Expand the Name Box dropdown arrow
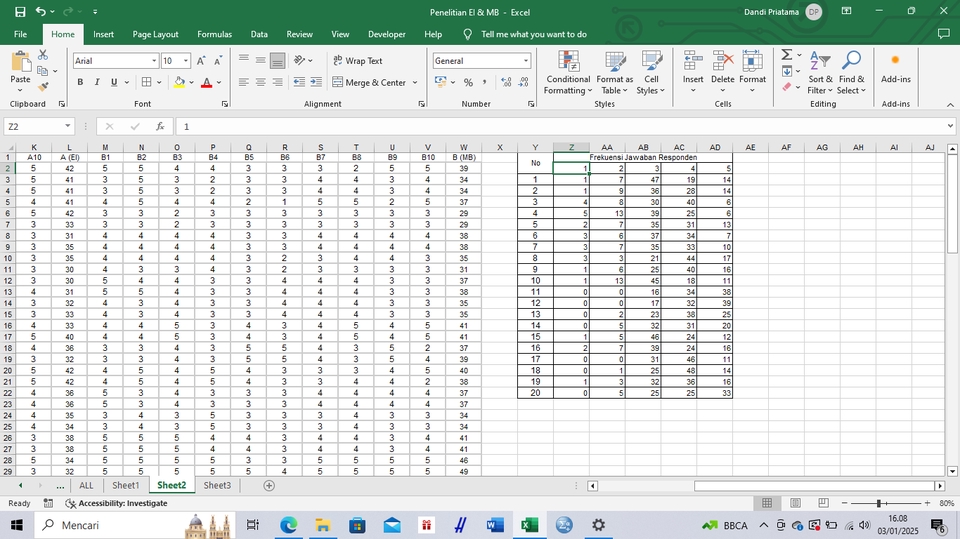 pyautogui.click(x=67, y=126)
